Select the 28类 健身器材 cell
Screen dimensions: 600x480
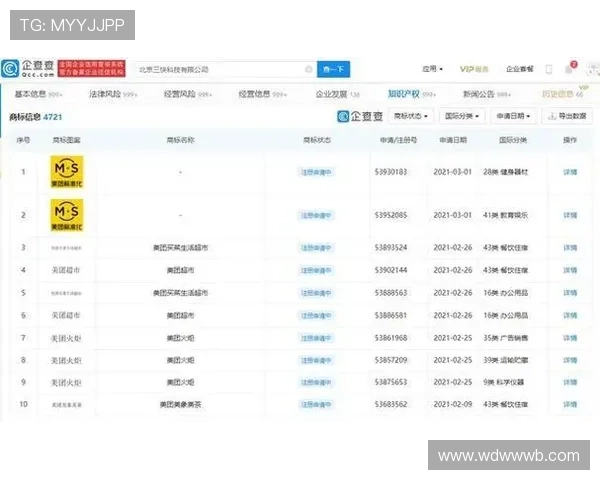point(505,172)
